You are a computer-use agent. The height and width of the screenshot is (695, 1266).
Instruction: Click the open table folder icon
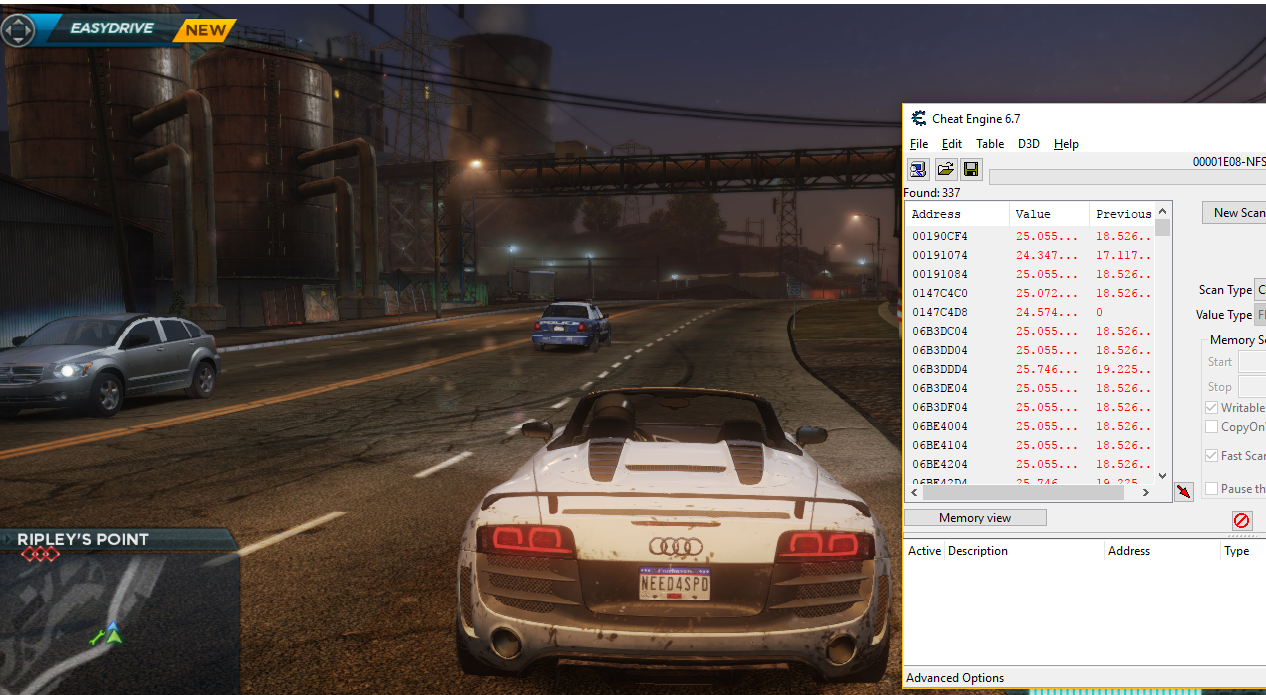tap(945, 169)
